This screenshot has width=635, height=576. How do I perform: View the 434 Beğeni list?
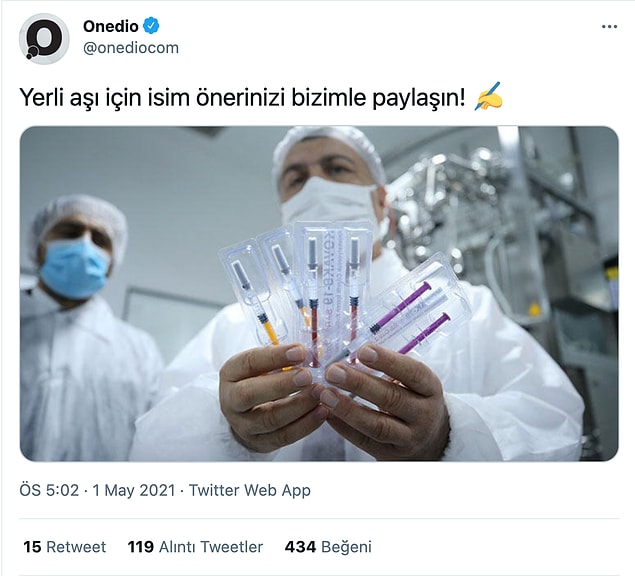[x=328, y=547]
